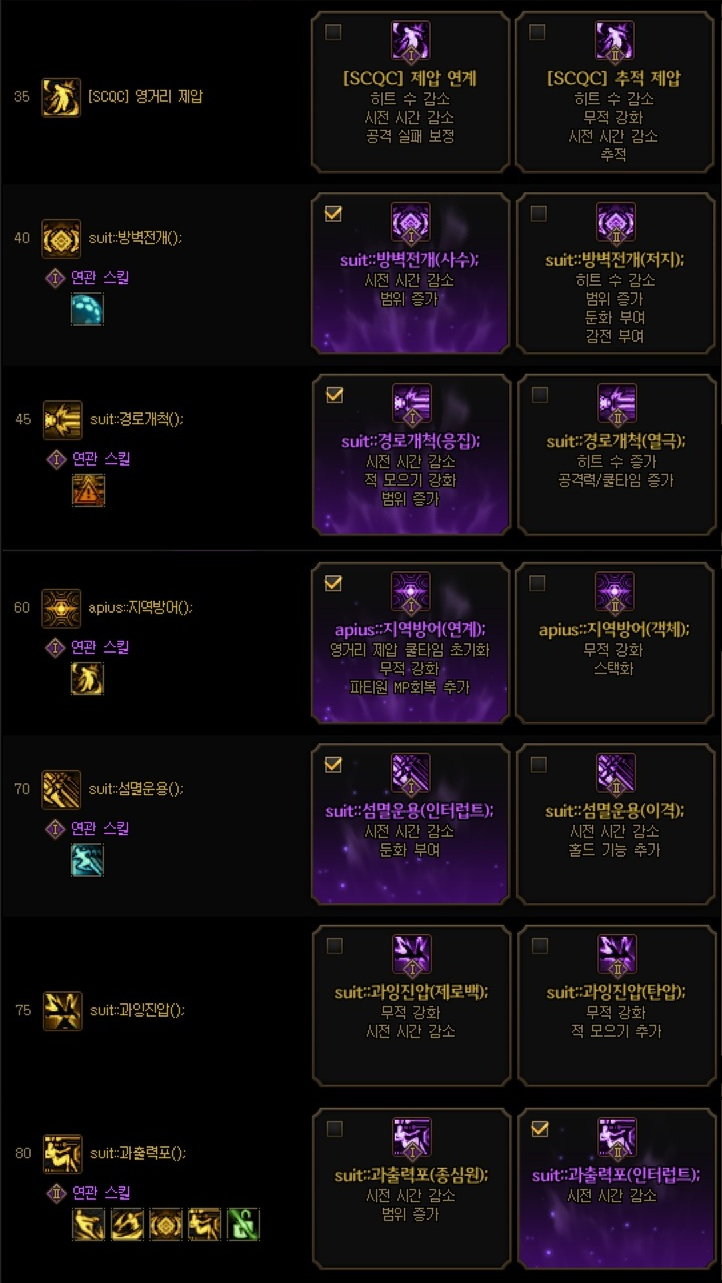Click the [SCQC] 영거리 제압 skill icon
The image size is (722, 1283).
(61, 97)
